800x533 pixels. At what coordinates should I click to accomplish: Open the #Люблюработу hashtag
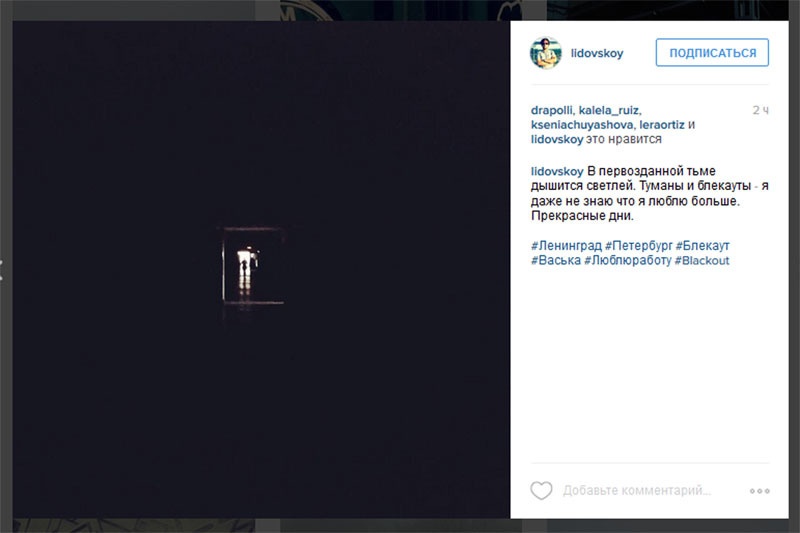(628, 261)
